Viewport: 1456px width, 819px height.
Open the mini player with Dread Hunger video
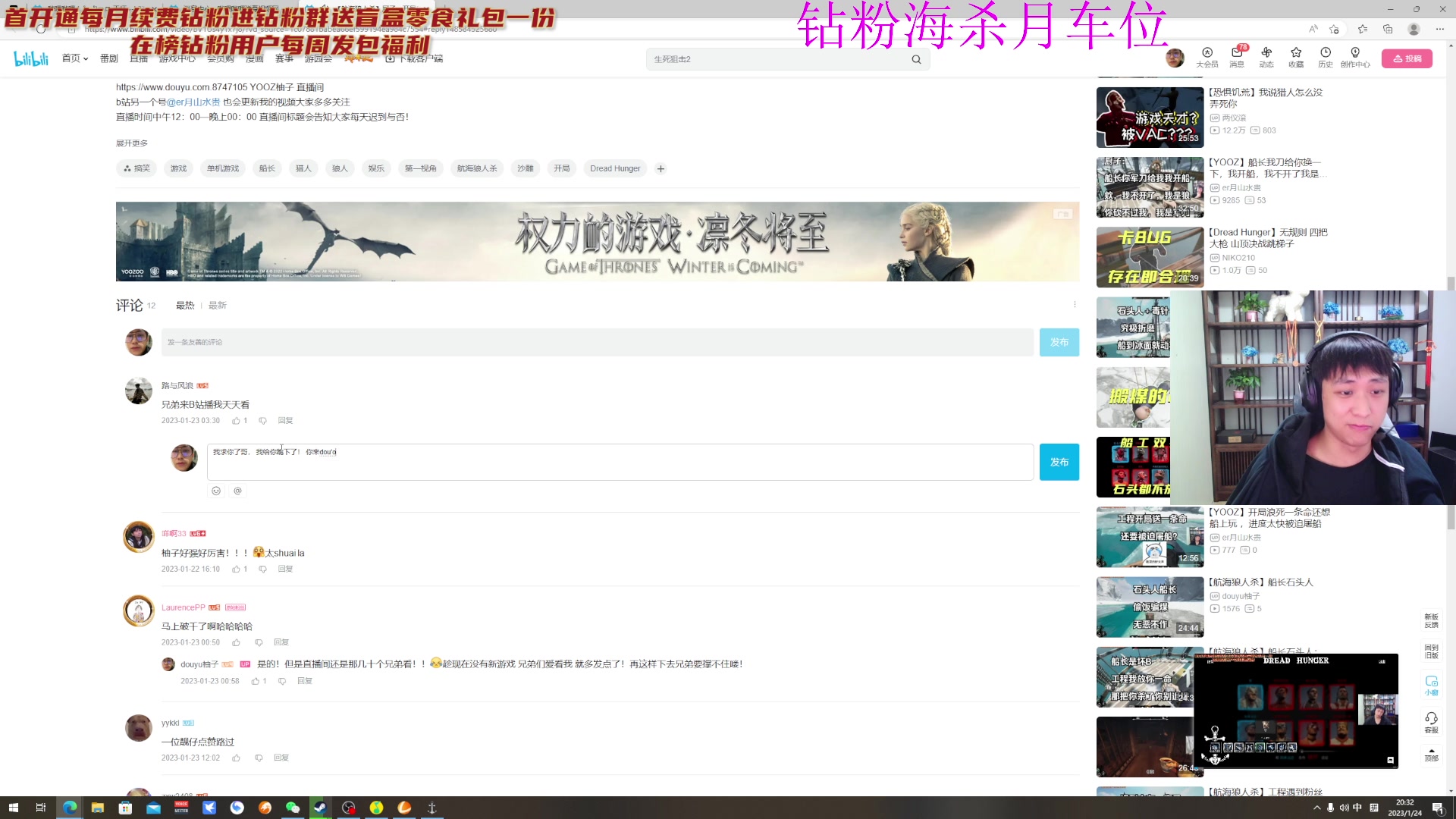1296,711
